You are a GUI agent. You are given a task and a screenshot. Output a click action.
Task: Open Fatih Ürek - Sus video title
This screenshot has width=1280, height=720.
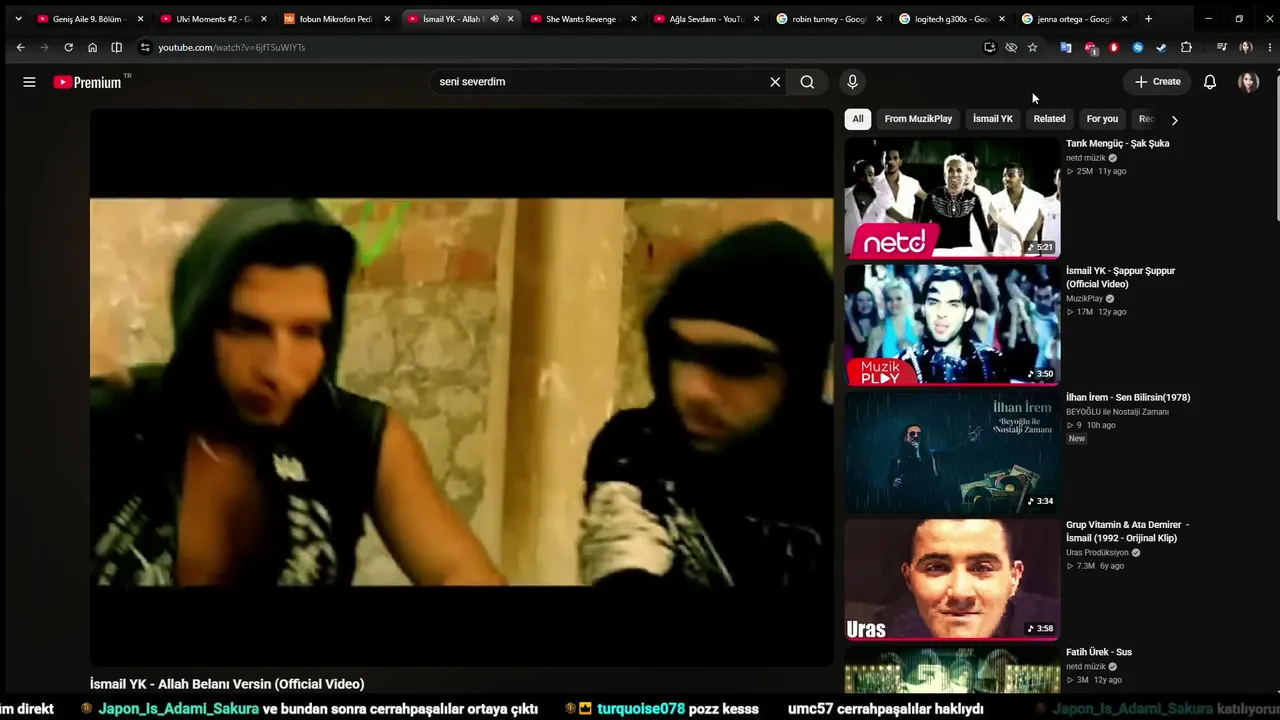(x=1099, y=652)
